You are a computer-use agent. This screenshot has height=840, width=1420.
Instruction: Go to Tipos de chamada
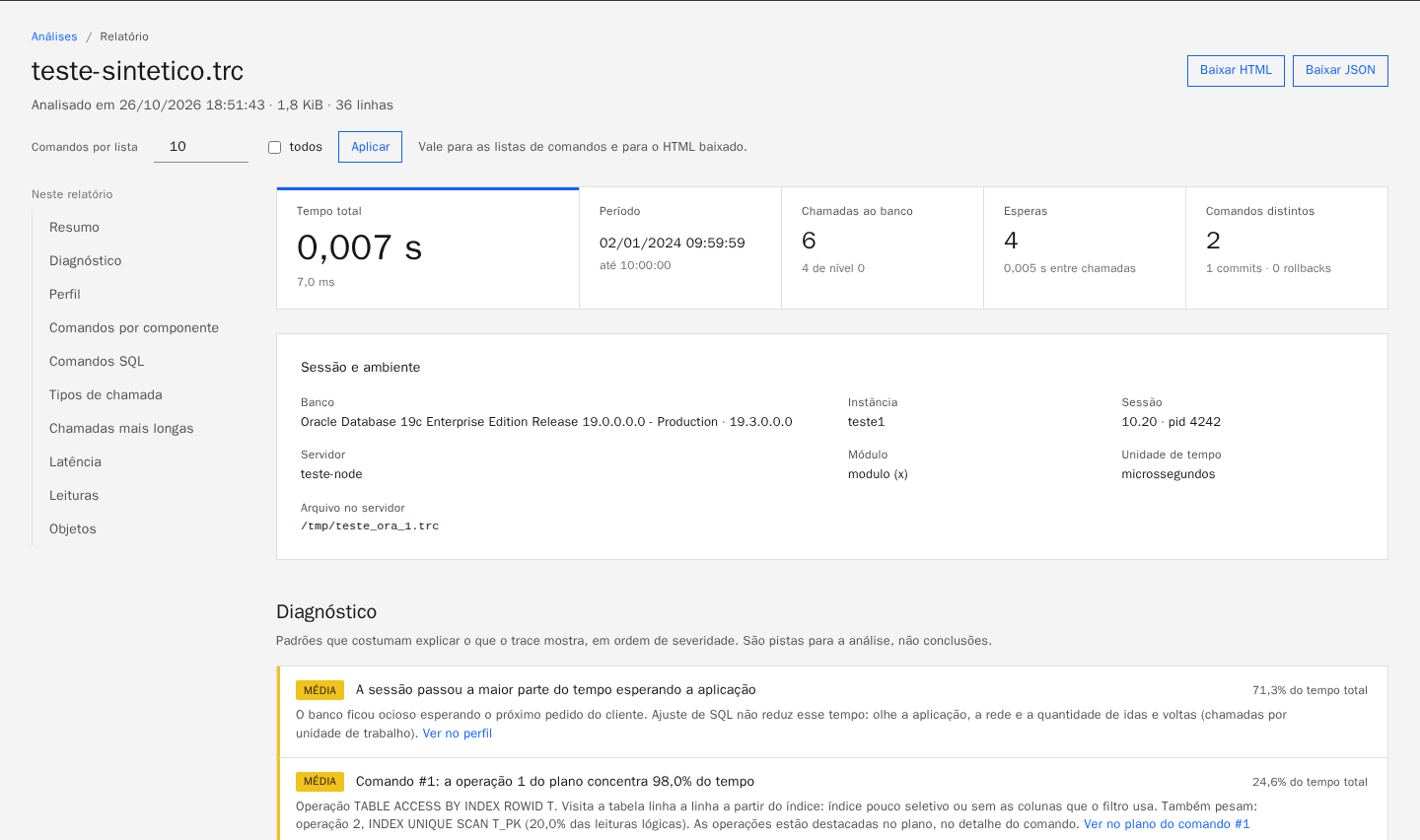point(106,394)
